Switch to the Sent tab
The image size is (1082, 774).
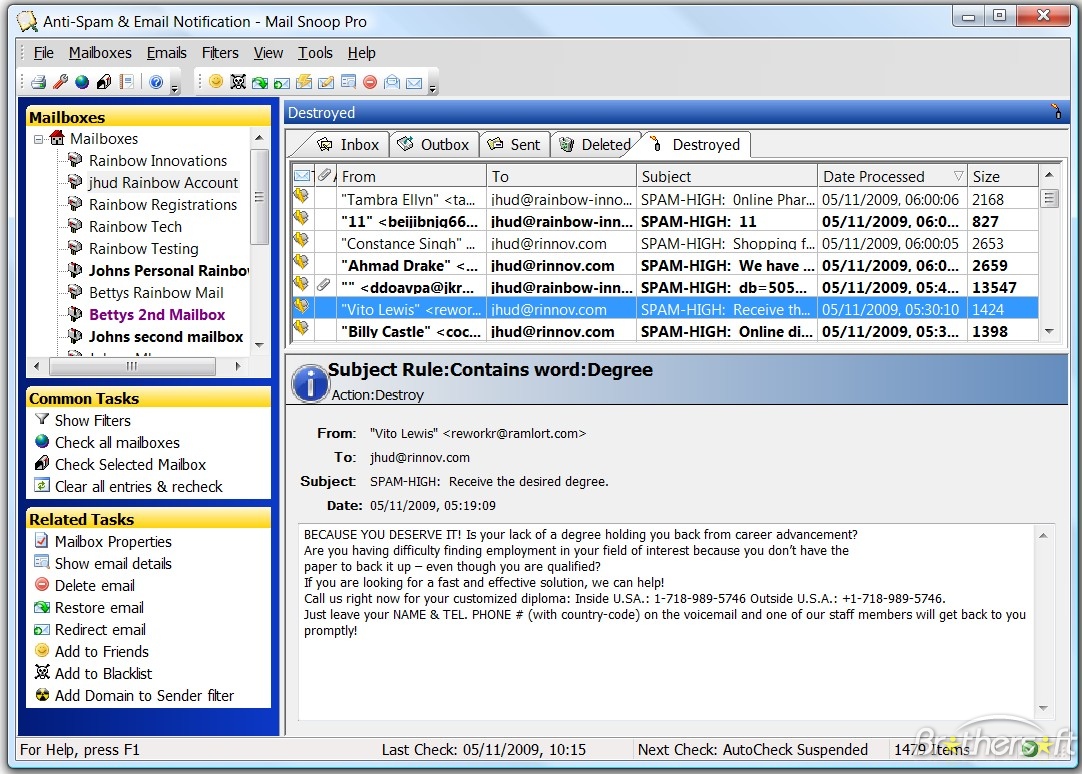point(515,145)
